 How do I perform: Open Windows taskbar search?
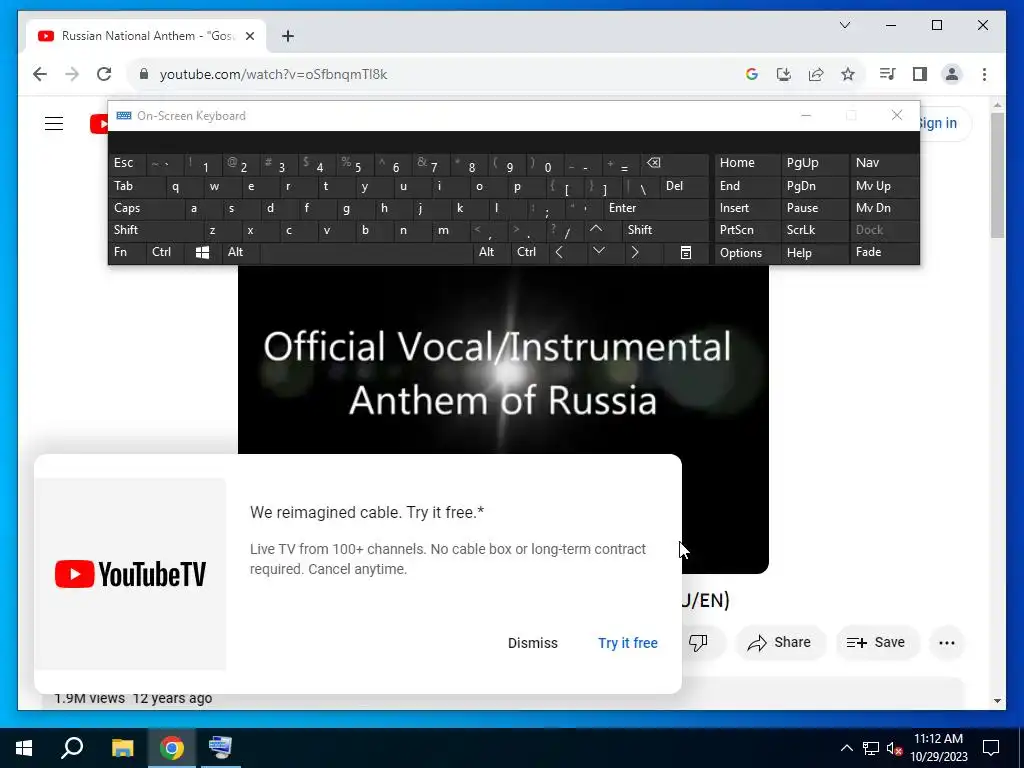(x=72, y=748)
